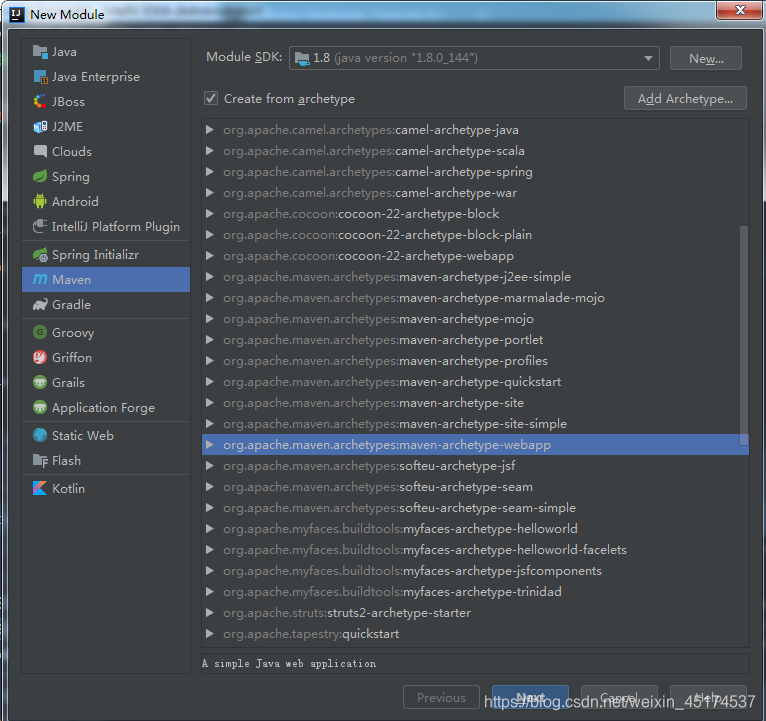This screenshot has height=721, width=766.
Task: Expand softeu-archetype-jsf arrow
Action: (x=210, y=466)
